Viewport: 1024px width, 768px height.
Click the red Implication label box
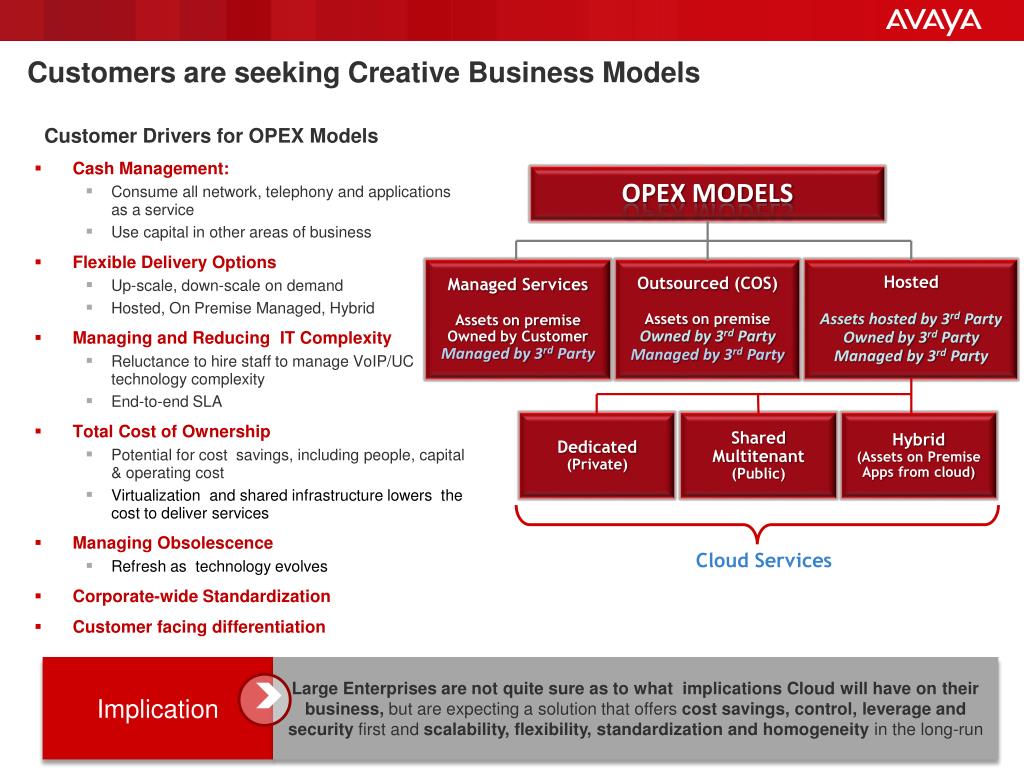click(157, 709)
